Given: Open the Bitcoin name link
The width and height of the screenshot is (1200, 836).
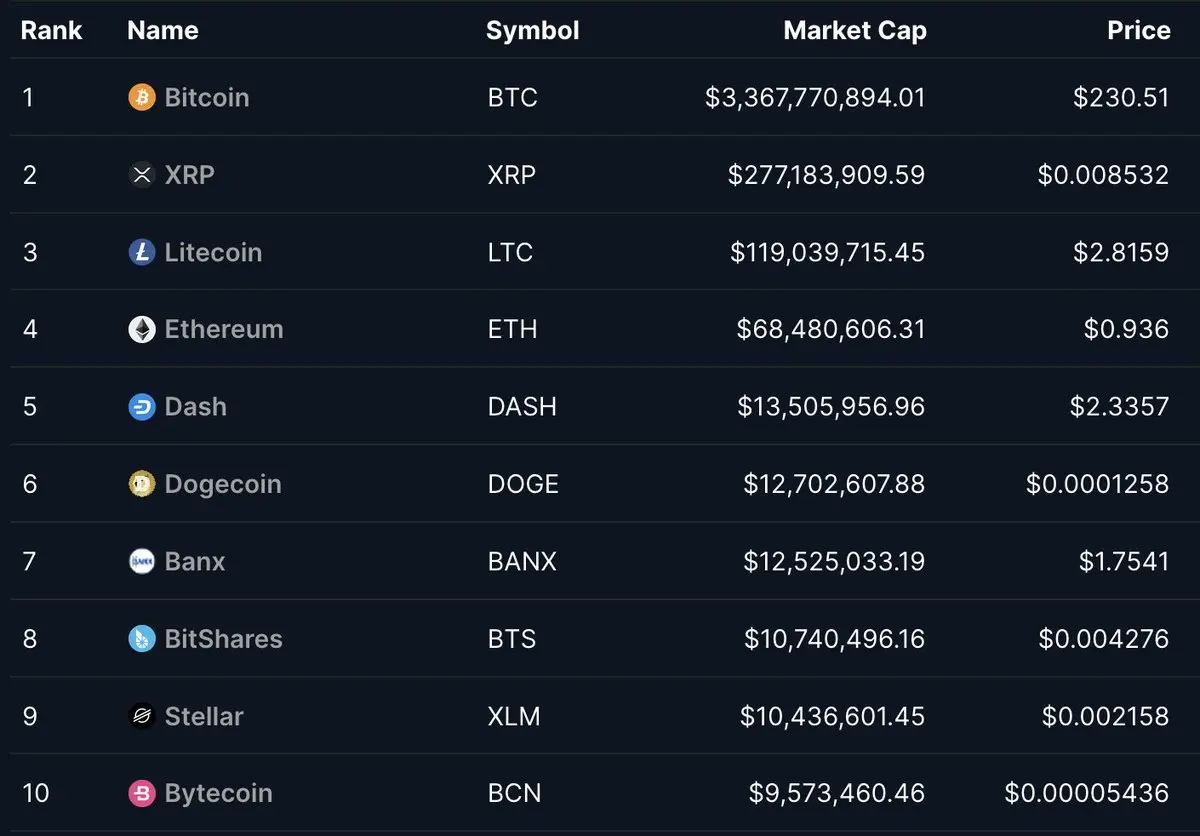Looking at the screenshot, I should [207, 97].
